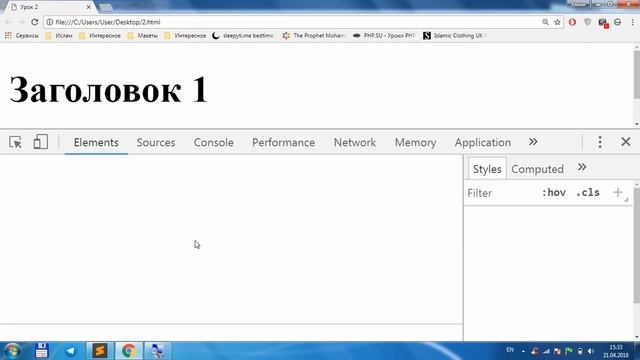Image resolution: width=640 pixels, height=360 pixels.
Task: Open the first Интересное bookmarks folder
Action: (x=100, y=36)
